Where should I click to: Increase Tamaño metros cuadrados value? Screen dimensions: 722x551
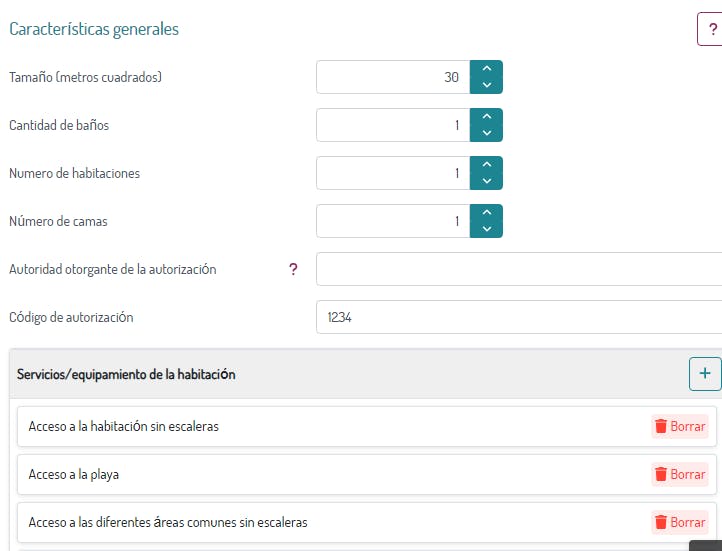pos(487,69)
